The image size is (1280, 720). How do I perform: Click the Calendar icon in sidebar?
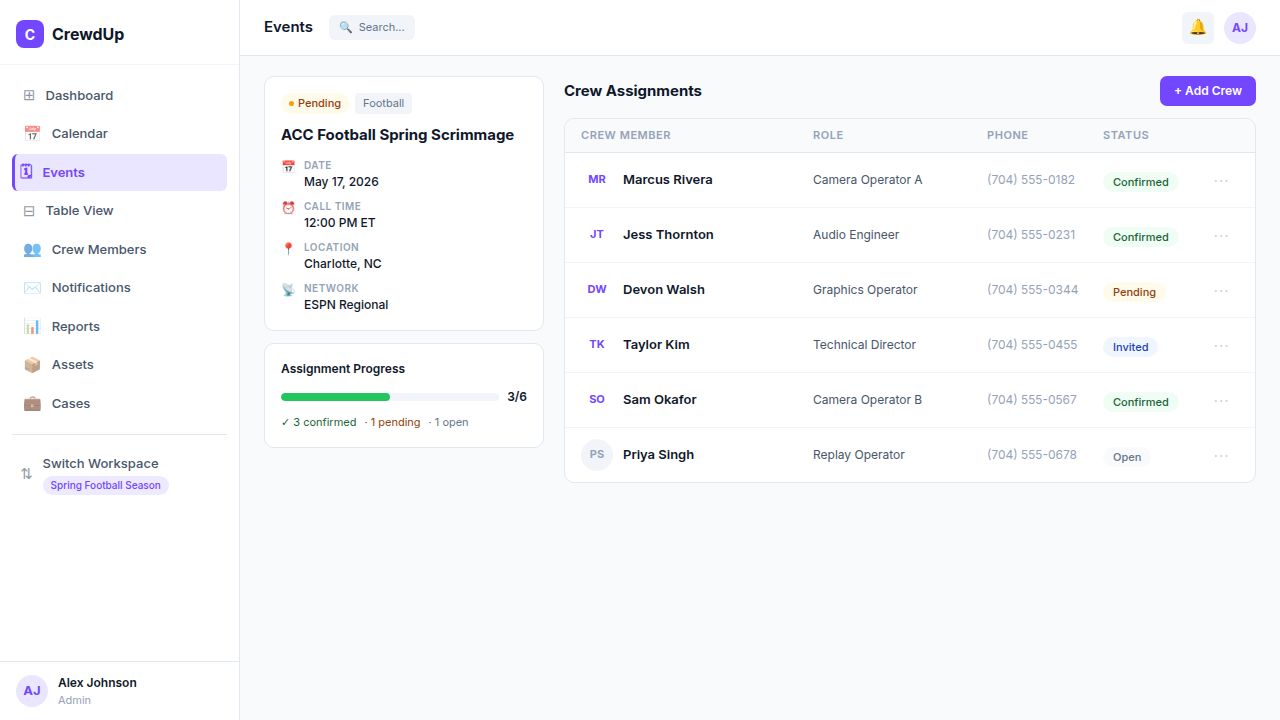tap(32, 134)
